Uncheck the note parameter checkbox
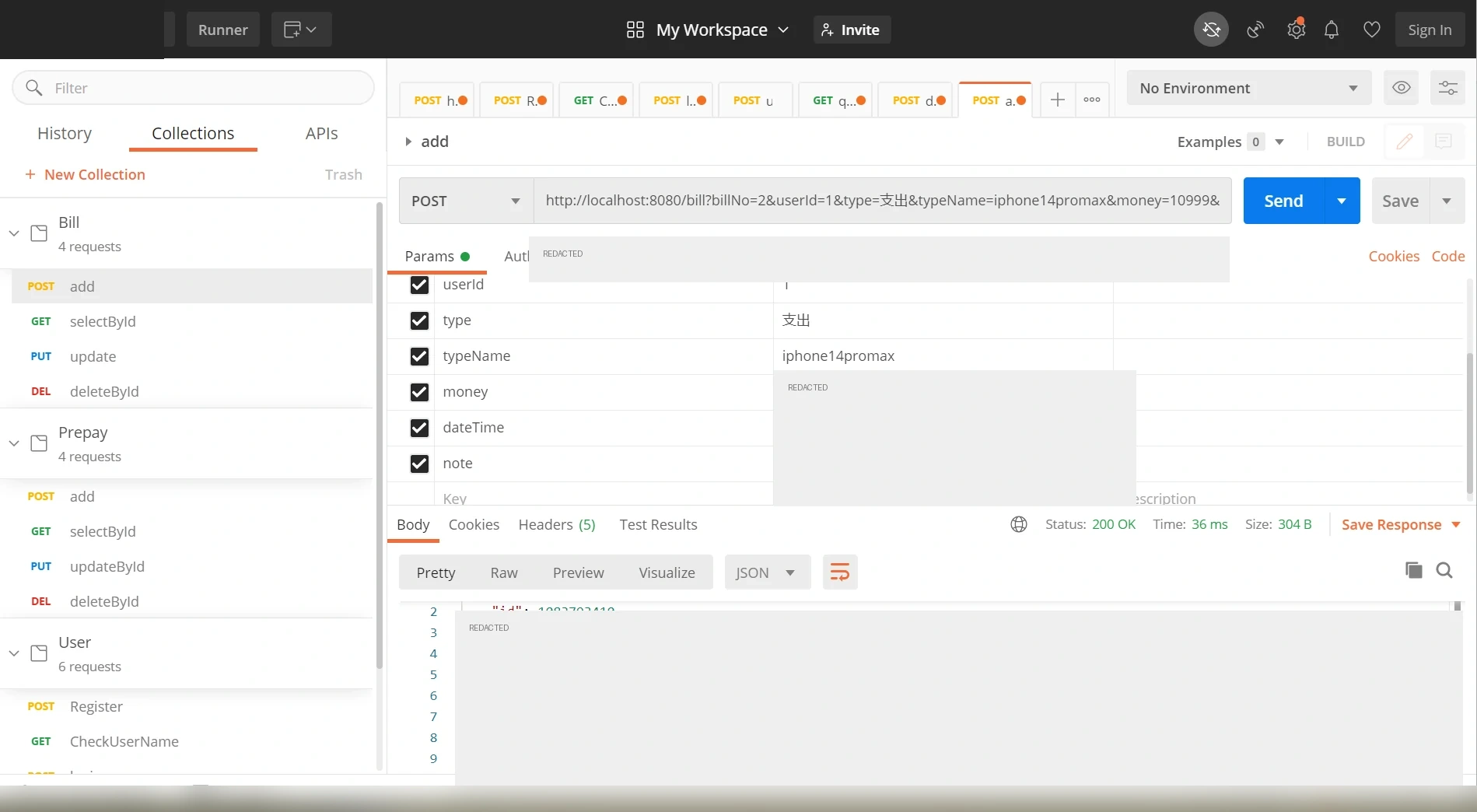 419,464
